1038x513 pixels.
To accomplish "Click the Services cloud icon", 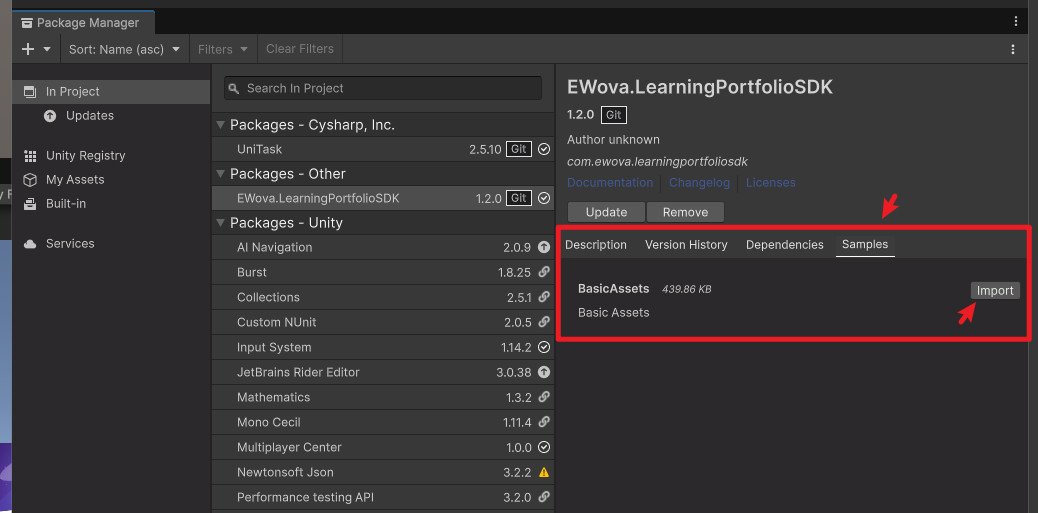I will coord(30,244).
